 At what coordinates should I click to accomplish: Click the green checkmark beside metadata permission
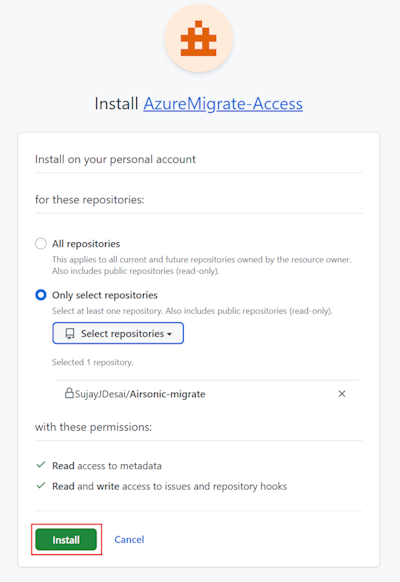coord(41,465)
